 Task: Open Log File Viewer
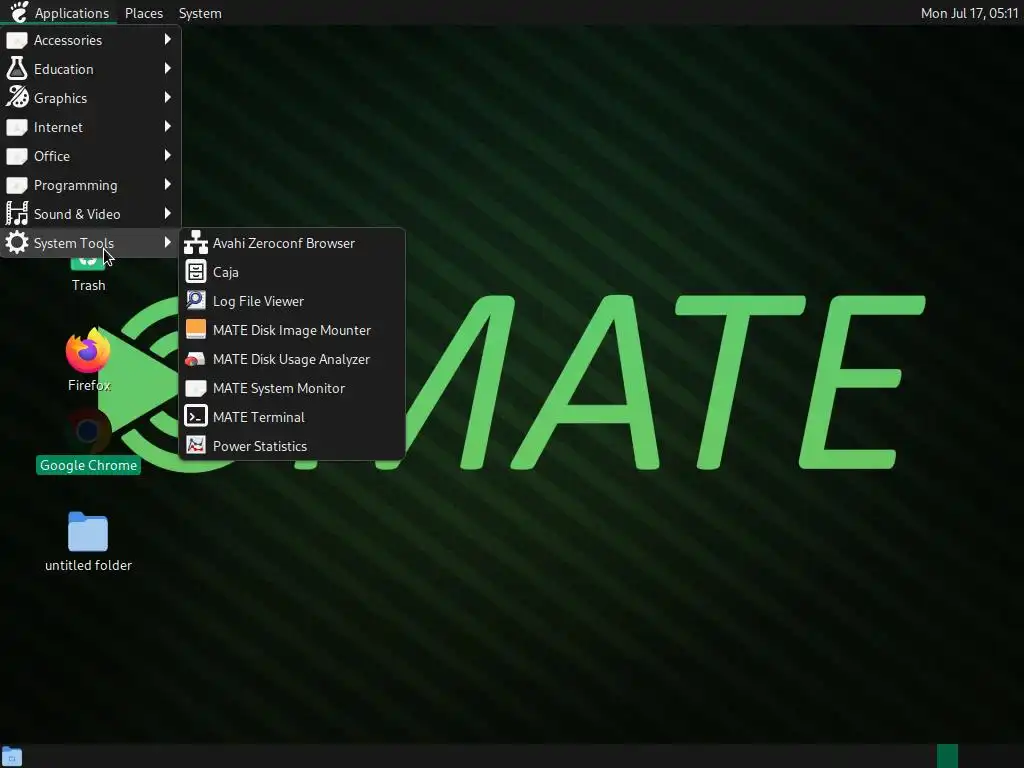point(292,301)
